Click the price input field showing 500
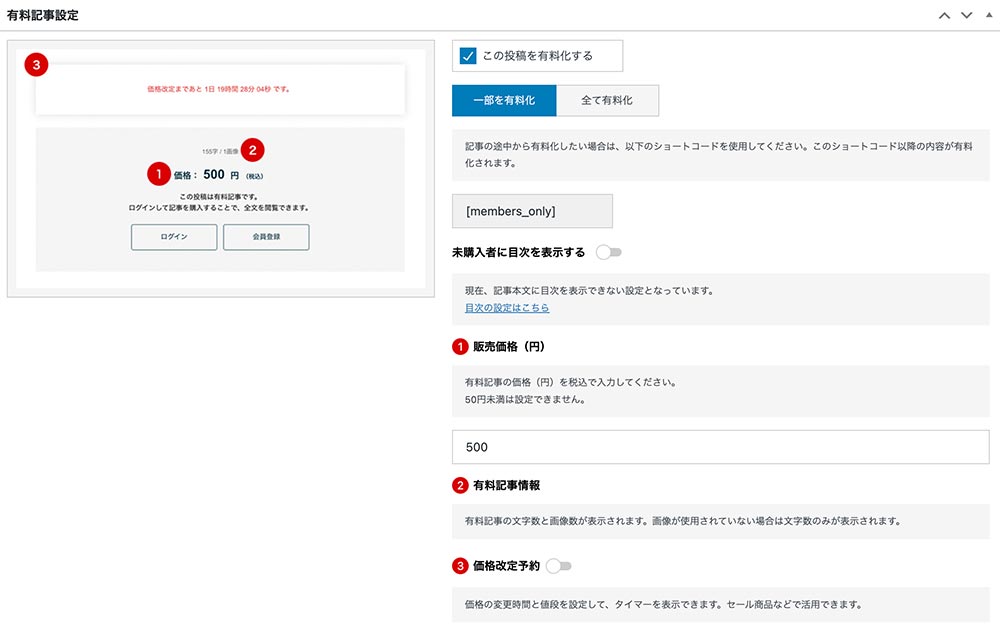The image size is (1000, 644). [720, 446]
